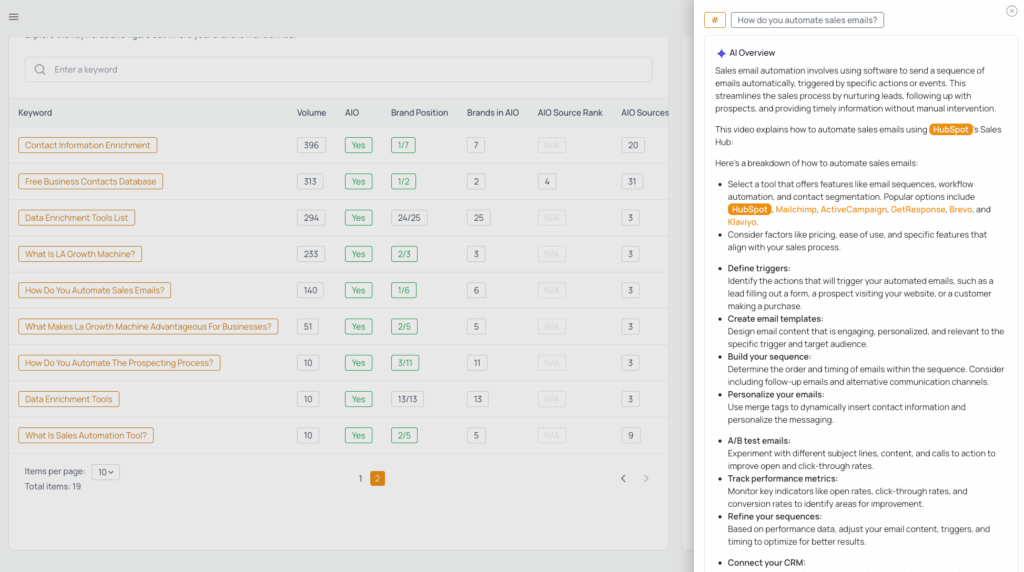1024x572 pixels.
Task: Click AIO Yes badge for Data Enrichment Tools row
Action: [359, 399]
